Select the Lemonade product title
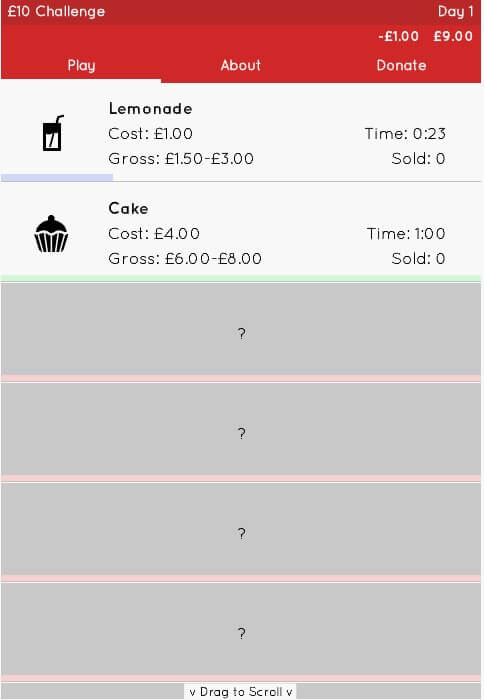 [x=150, y=108]
